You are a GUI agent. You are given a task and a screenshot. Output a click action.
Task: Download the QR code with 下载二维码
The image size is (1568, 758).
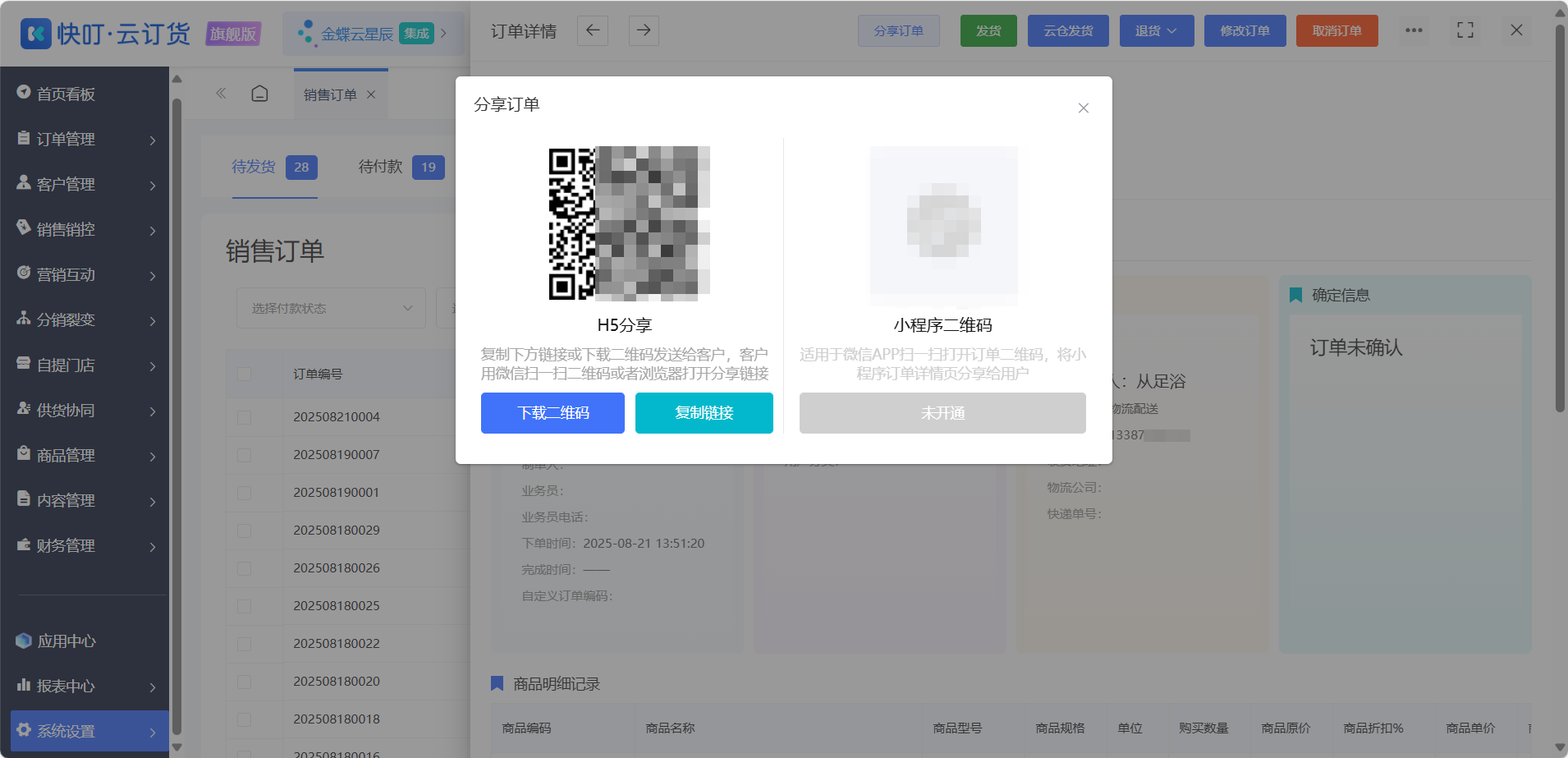coord(552,412)
